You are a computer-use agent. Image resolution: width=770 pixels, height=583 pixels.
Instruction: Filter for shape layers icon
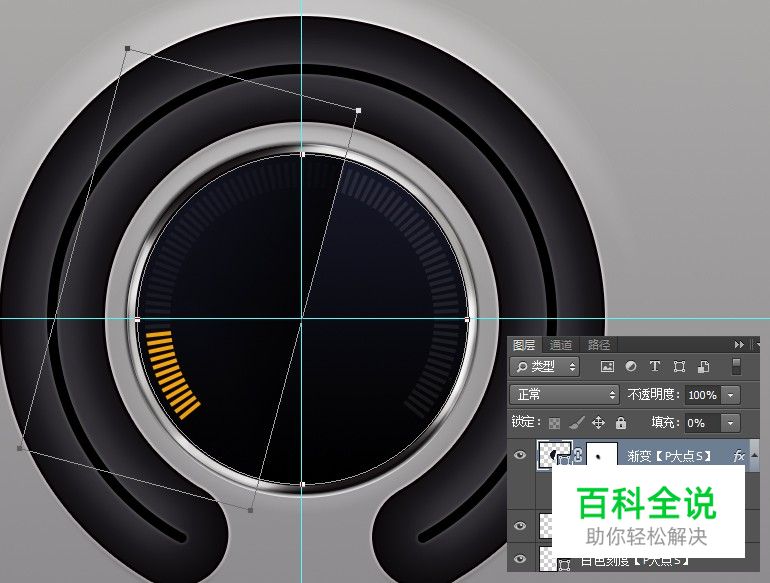coord(679,366)
